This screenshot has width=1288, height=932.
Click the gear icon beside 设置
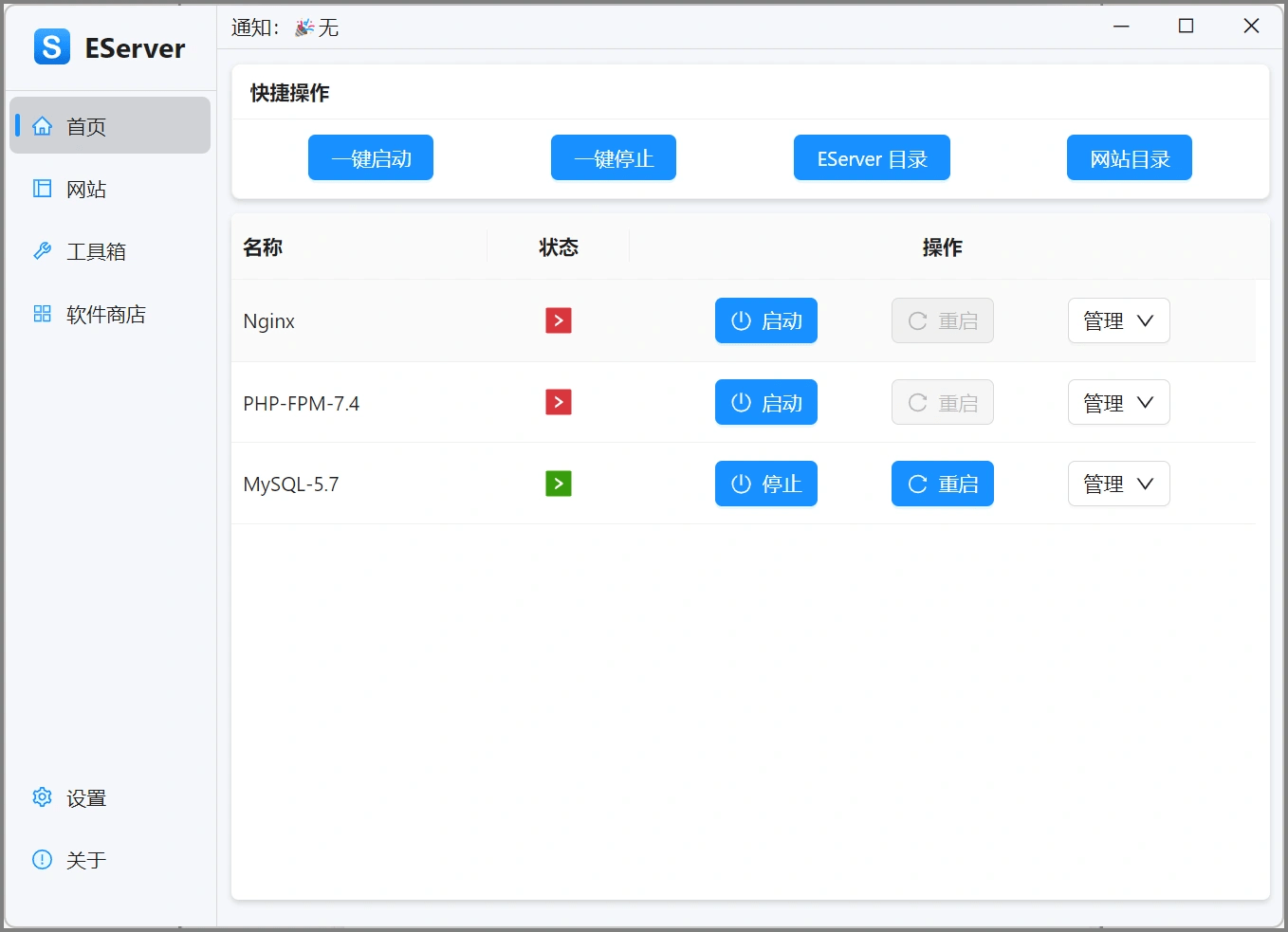point(43,797)
